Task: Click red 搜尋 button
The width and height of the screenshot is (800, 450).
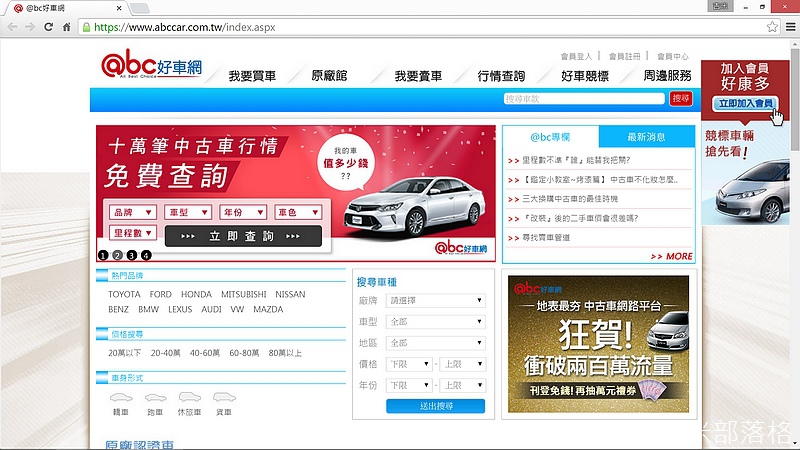Action: [x=681, y=98]
